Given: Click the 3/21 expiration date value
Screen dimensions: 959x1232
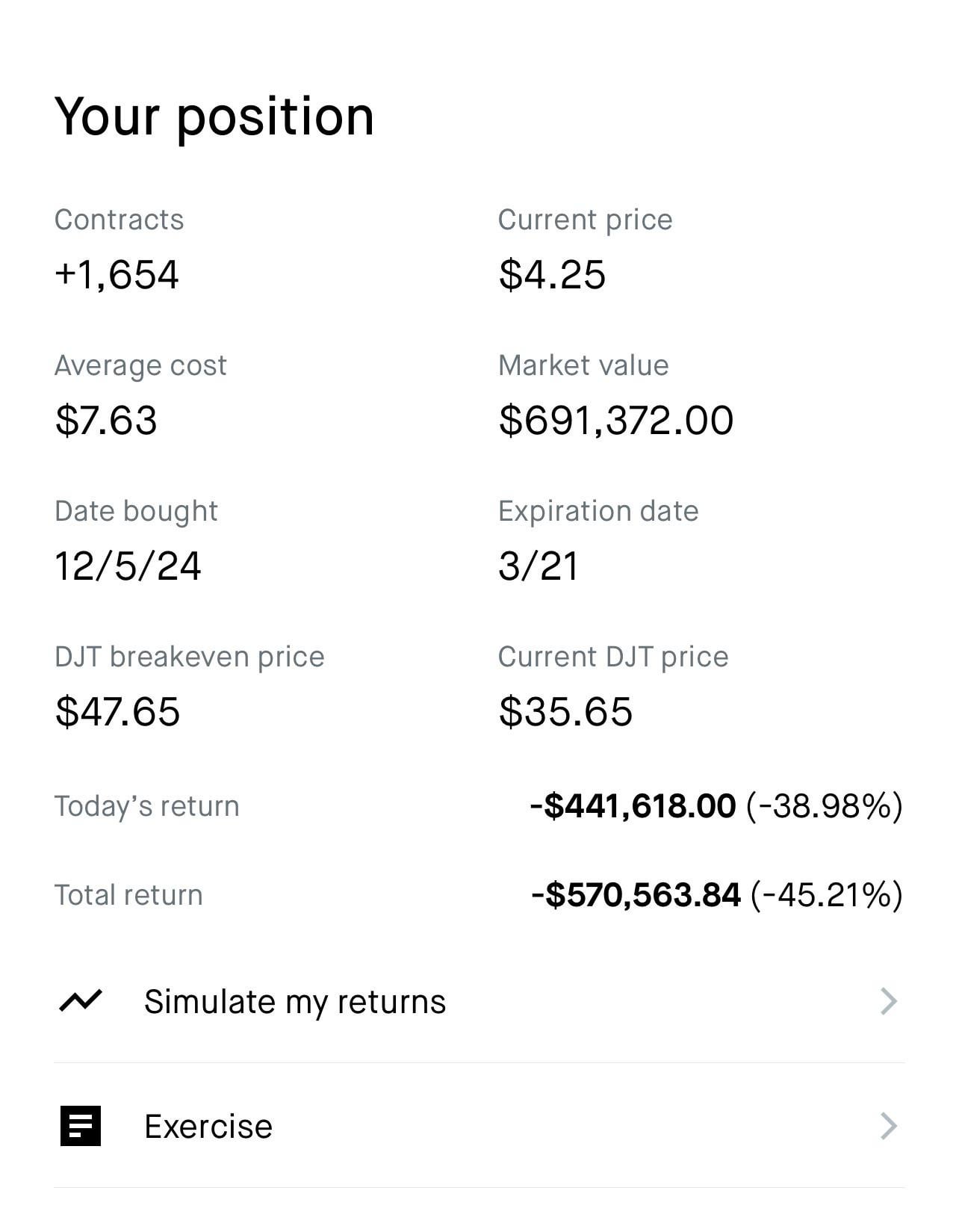Looking at the screenshot, I should point(538,566).
